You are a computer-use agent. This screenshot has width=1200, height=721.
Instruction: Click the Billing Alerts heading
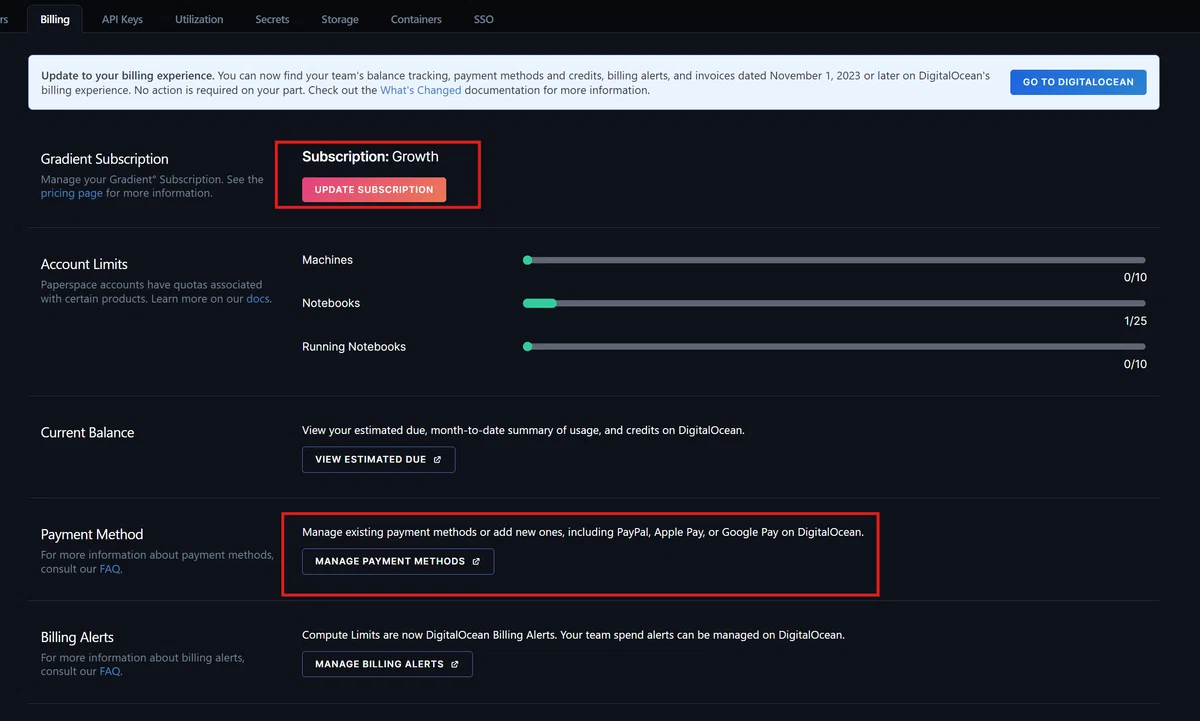tap(77, 638)
